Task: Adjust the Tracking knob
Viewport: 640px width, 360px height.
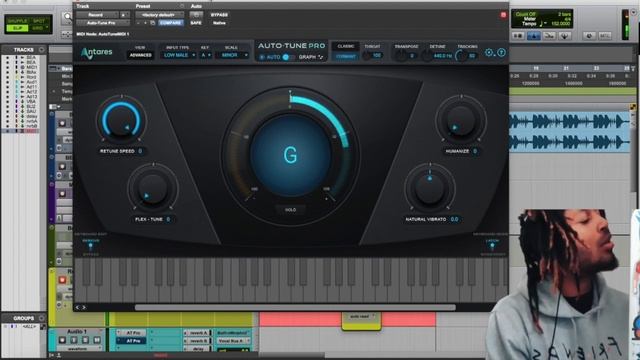Action: (461, 56)
